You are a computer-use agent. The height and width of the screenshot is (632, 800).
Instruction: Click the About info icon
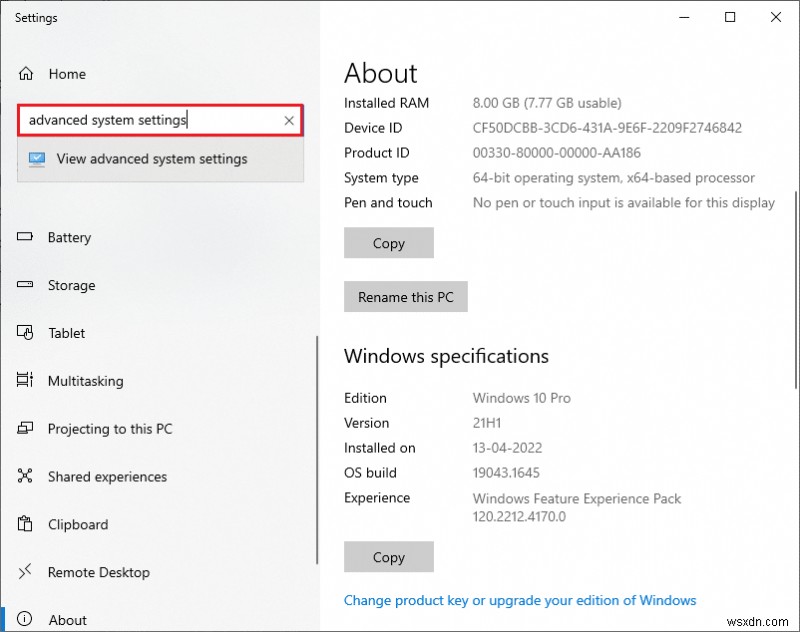pyautogui.click(x=26, y=620)
